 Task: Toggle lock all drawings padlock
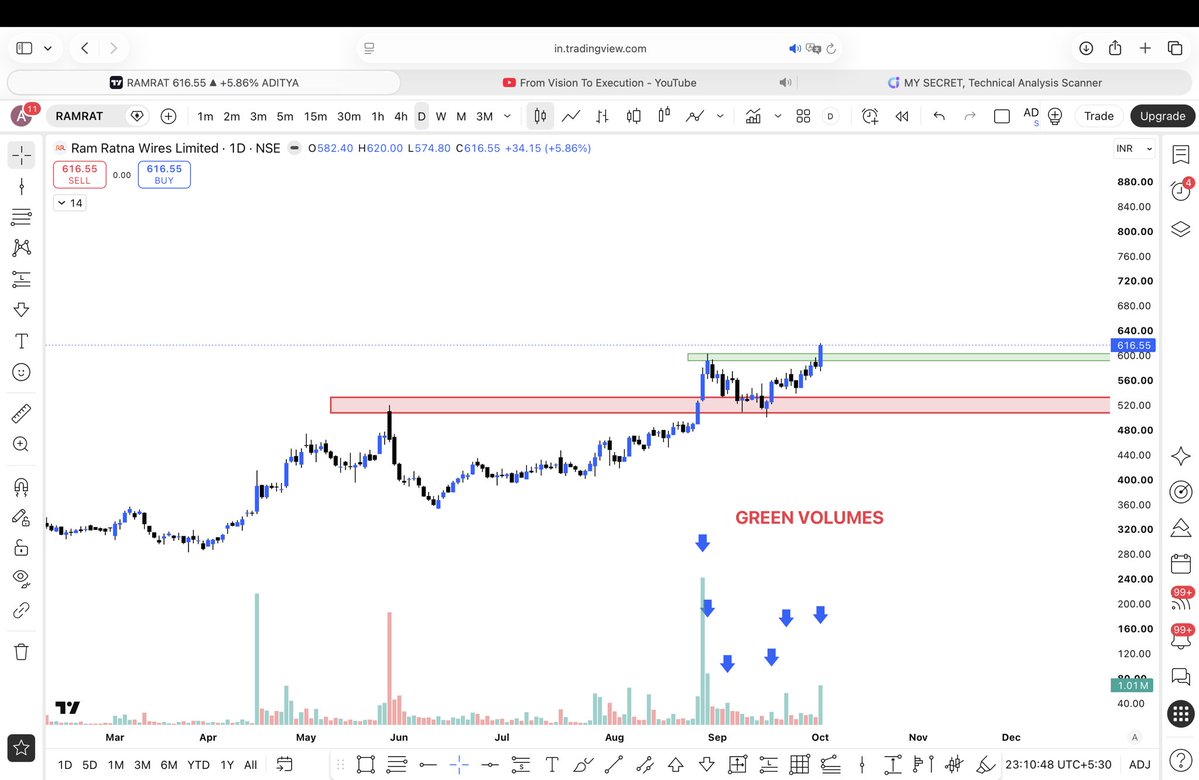21,548
